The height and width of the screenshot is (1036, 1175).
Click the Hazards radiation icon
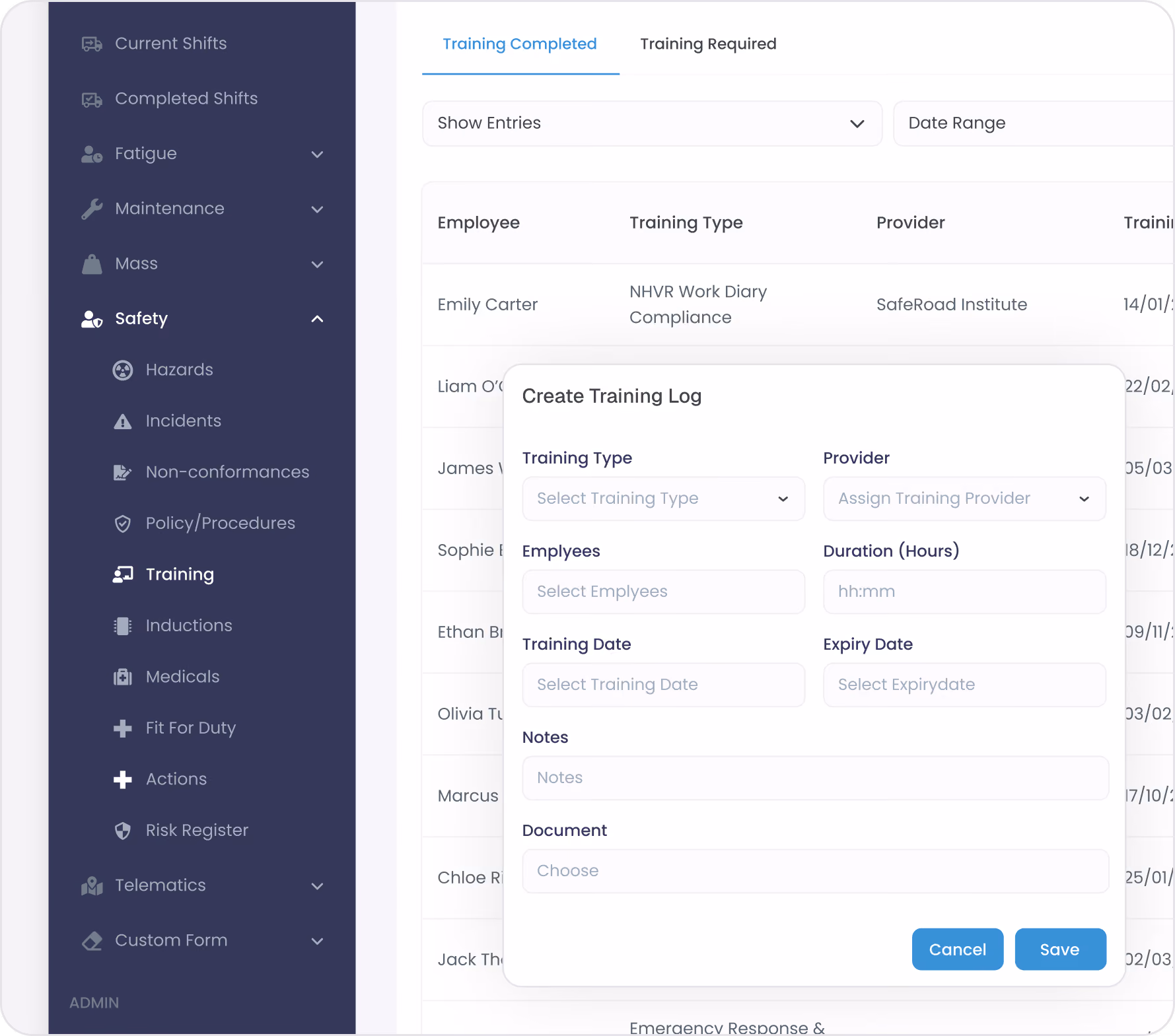tap(123, 370)
